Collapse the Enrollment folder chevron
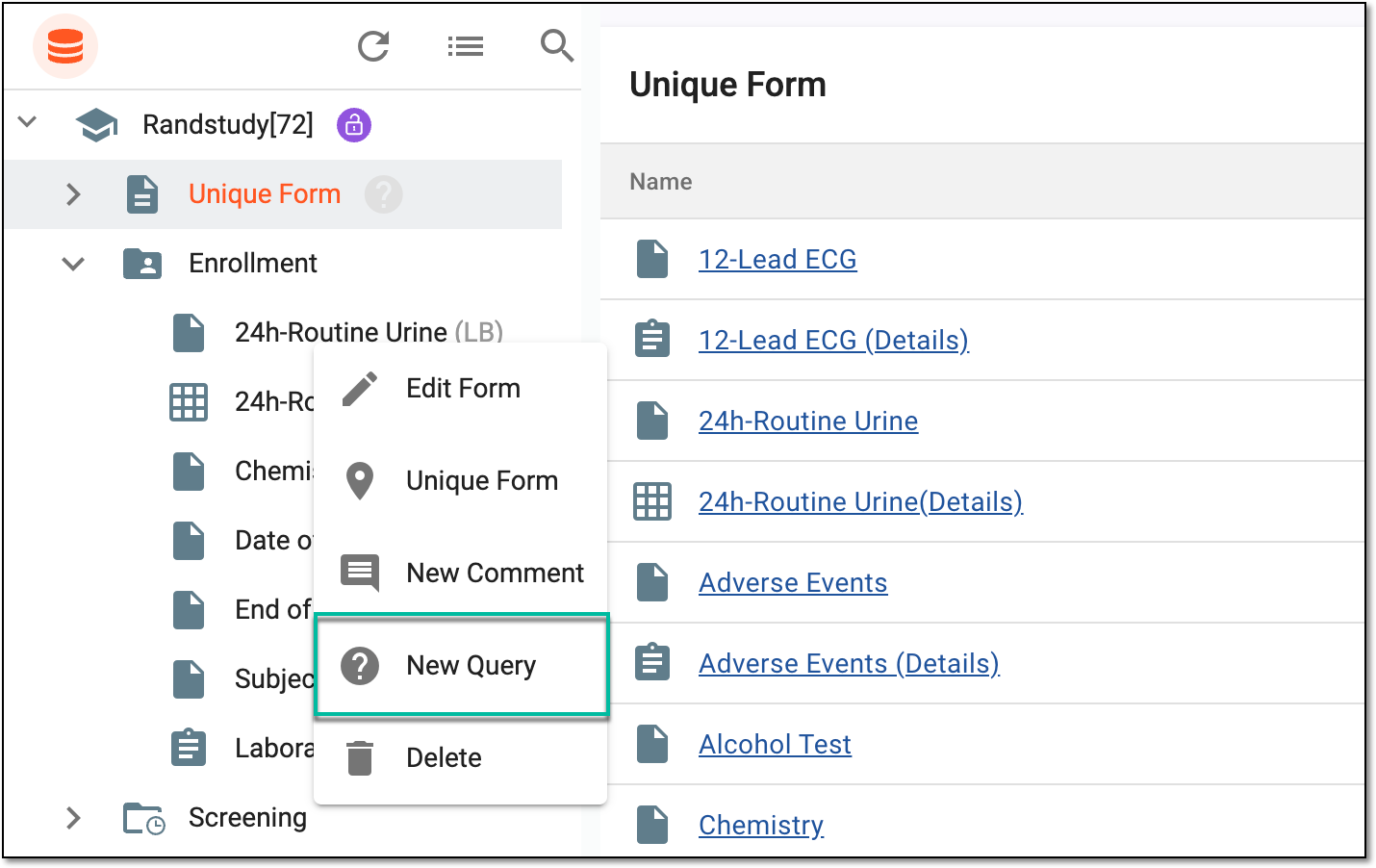Image resolution: width=1376 pixels, height=868 pixels. (73, 264)
